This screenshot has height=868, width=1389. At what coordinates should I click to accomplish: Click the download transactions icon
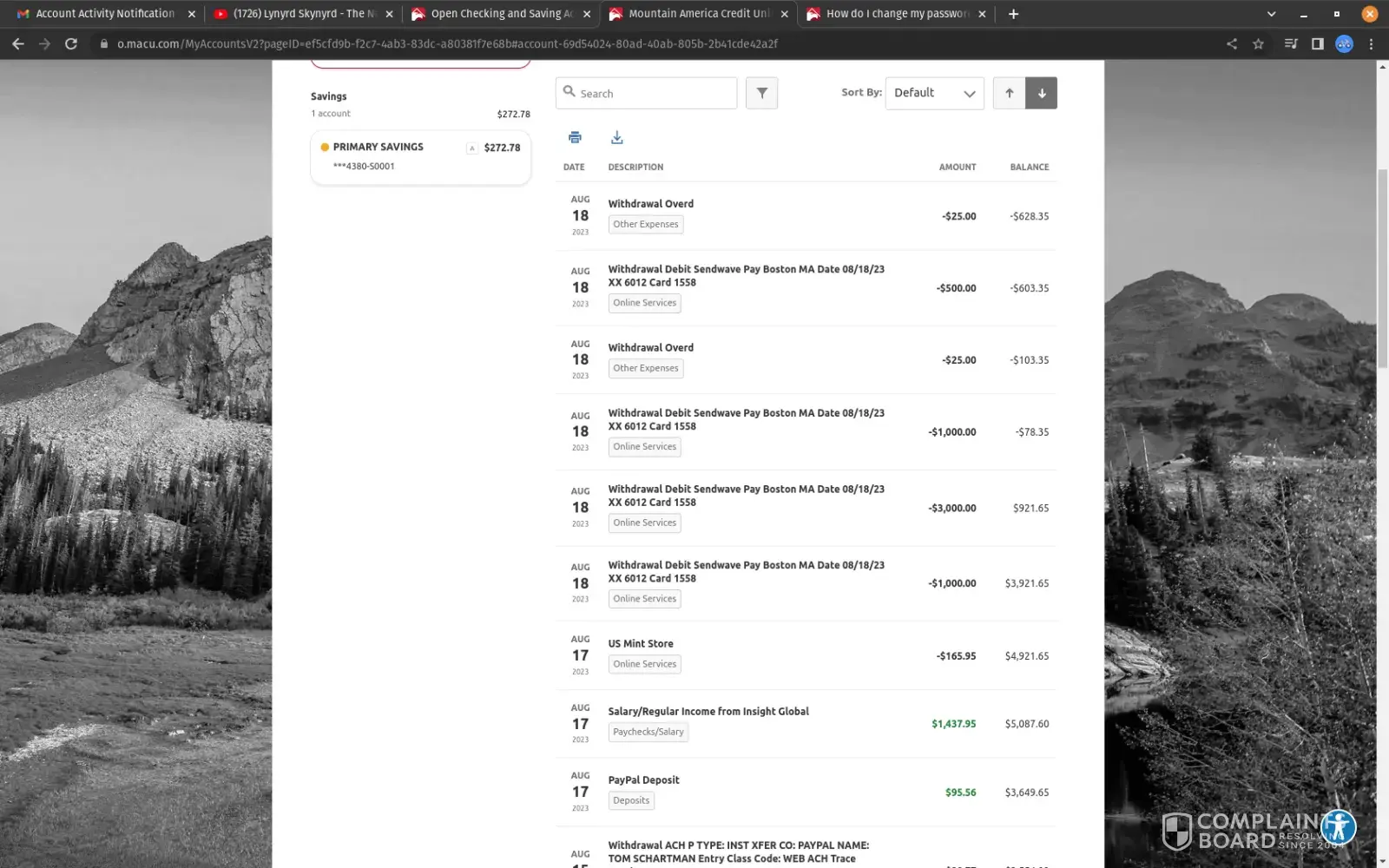coord(616,137)
